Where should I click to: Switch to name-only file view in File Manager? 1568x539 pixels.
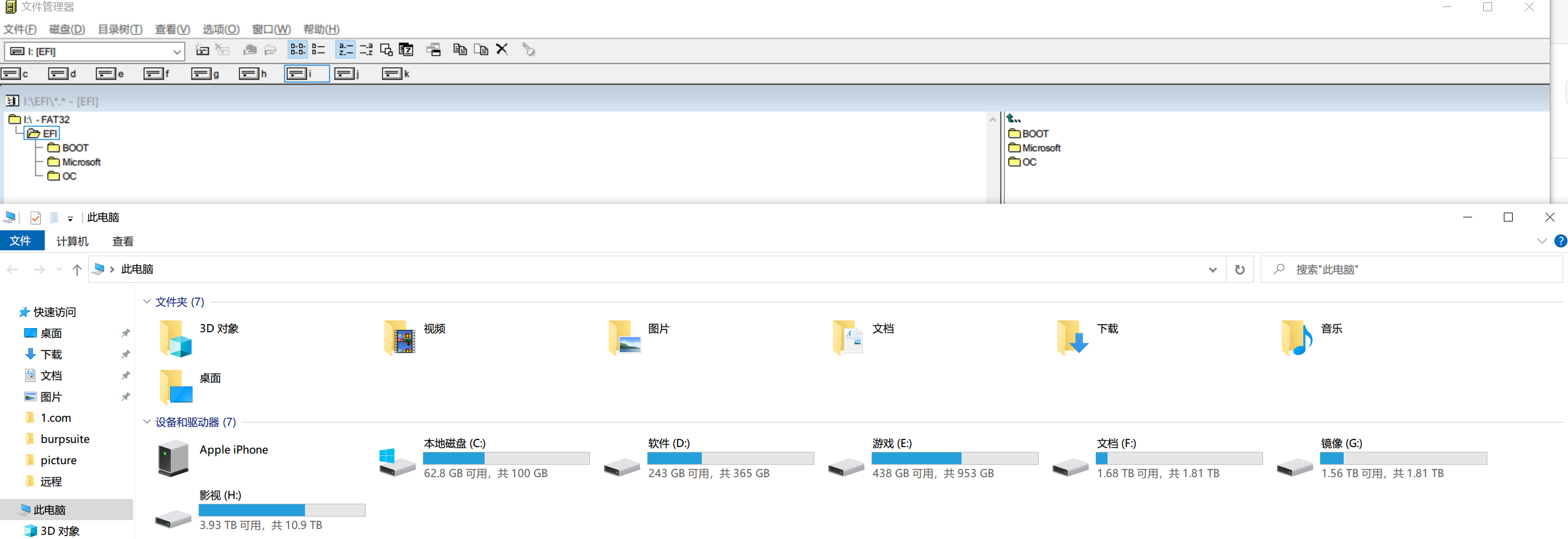298,50
